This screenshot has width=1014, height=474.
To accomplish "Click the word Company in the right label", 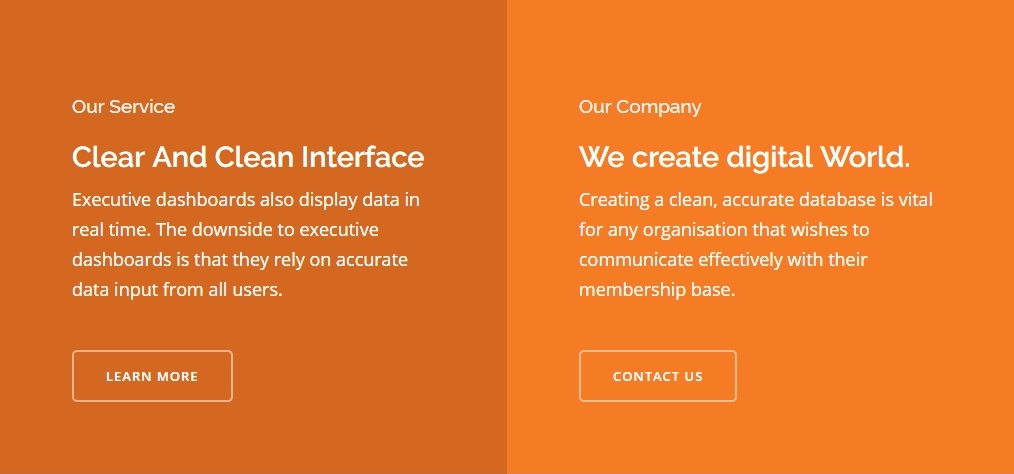I will click(658, 107).
